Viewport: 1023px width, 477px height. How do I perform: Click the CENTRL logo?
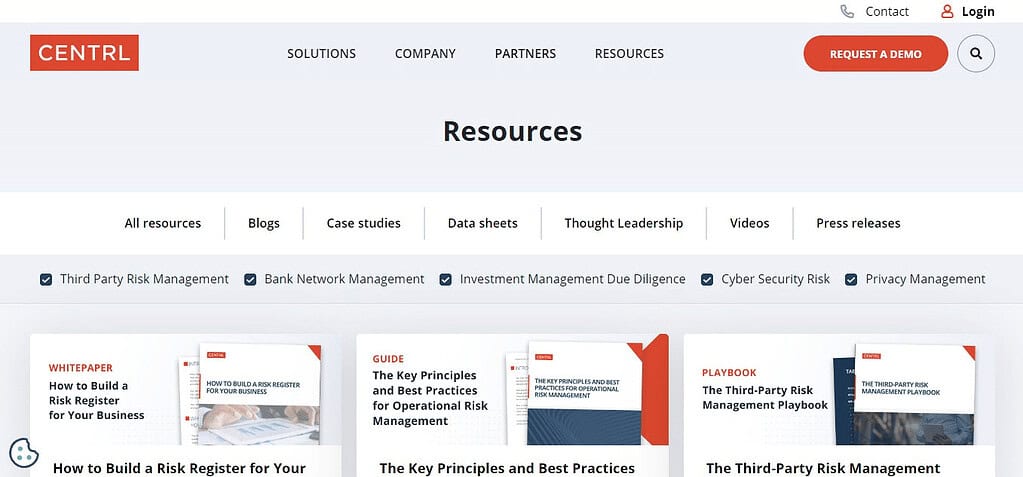click(x=84, y=53)
